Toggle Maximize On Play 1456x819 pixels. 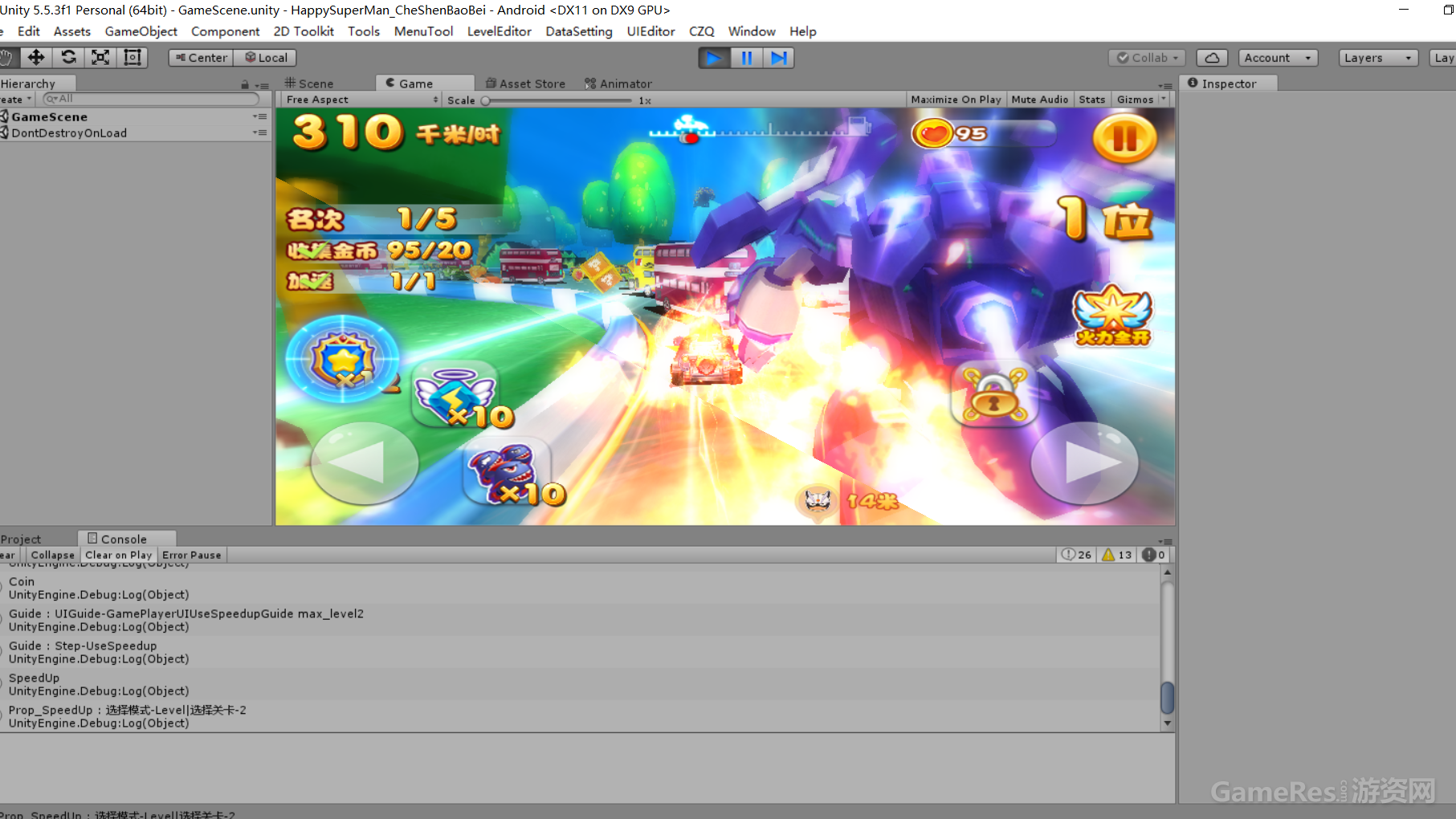click(x=956, y=100)
